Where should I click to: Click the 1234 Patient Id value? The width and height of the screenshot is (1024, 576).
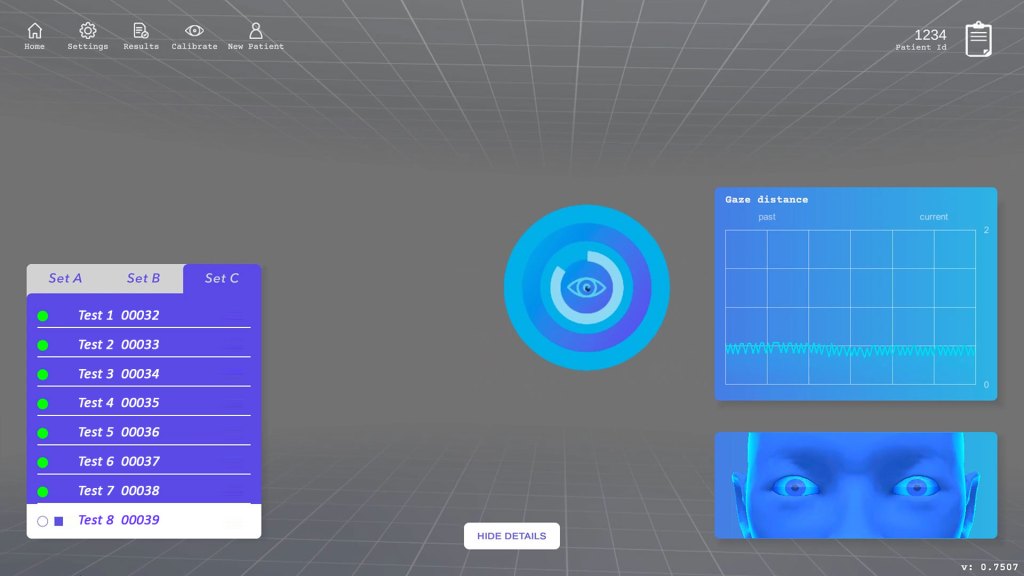pyautogui.click(x=930, y=35)
